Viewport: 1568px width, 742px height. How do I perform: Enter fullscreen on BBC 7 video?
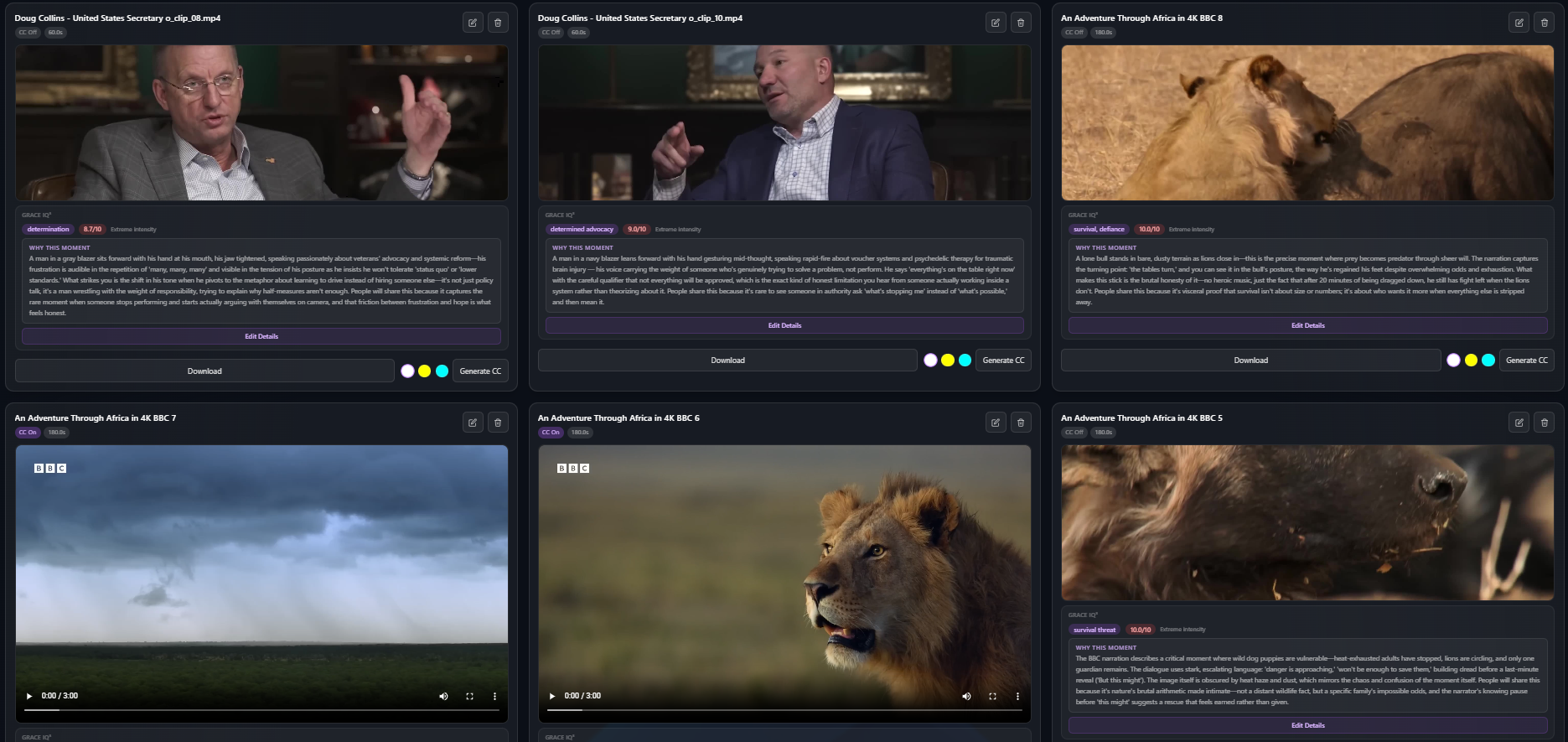469,696
